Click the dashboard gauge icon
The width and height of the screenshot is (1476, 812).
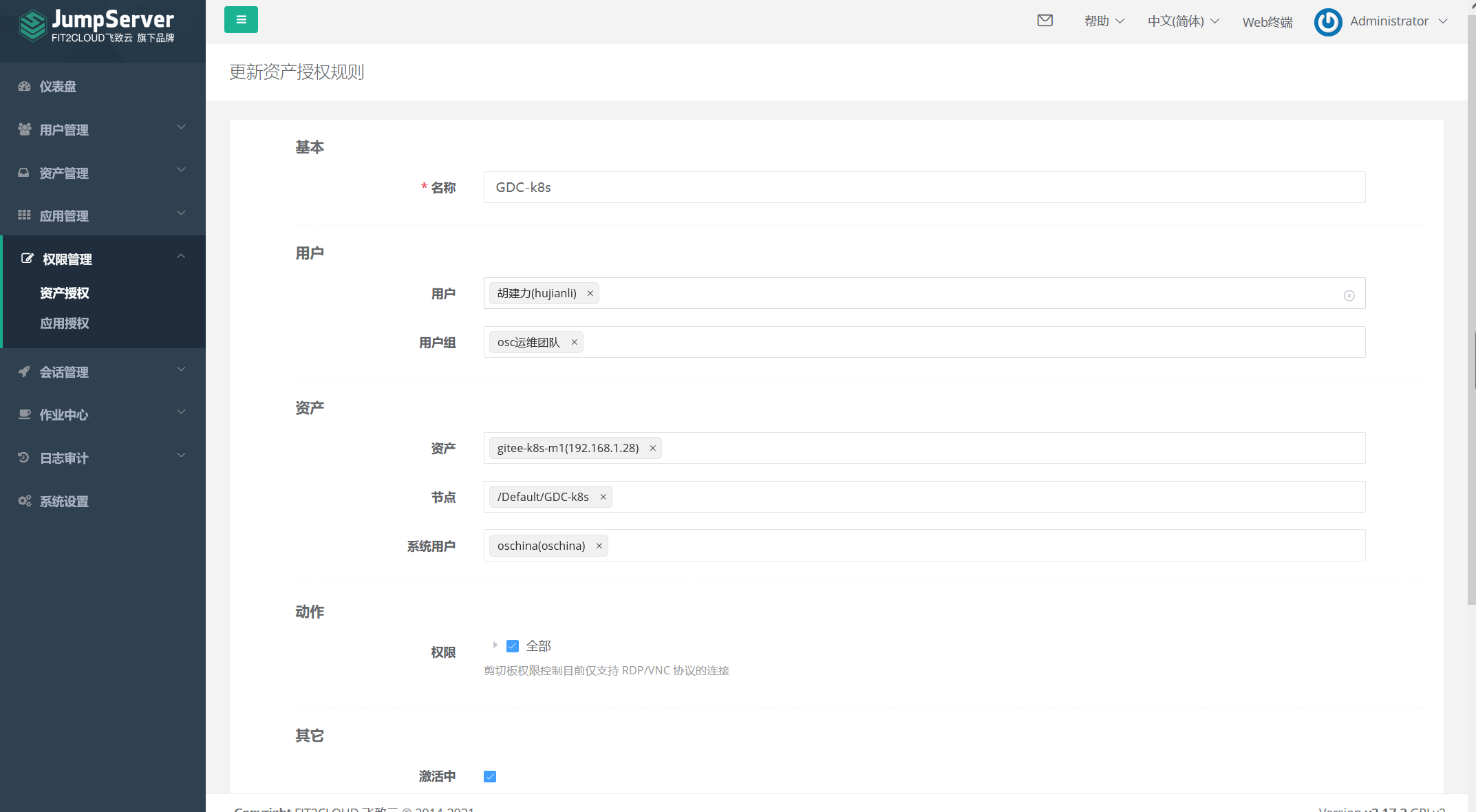[25, 87]
